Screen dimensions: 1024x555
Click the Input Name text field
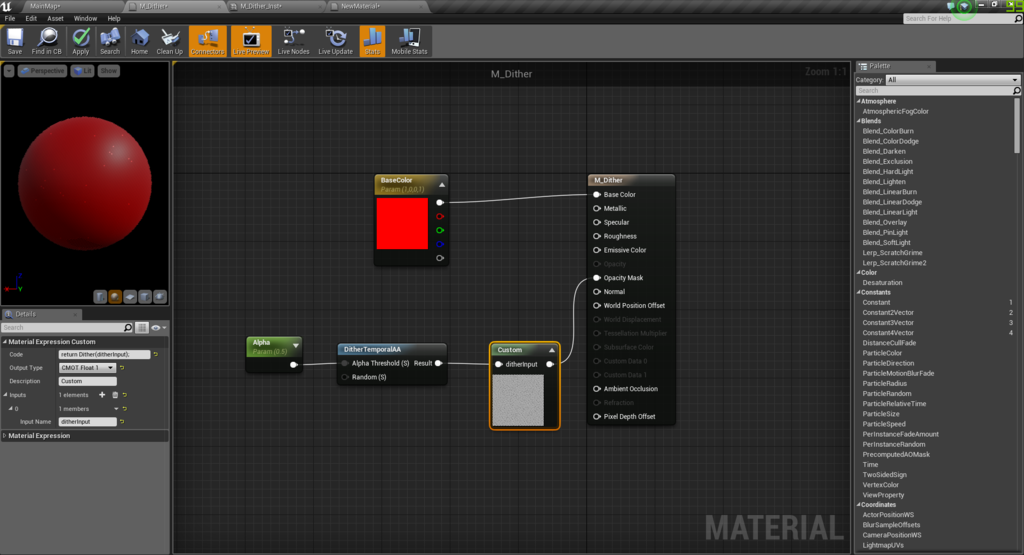click(88, 422)
